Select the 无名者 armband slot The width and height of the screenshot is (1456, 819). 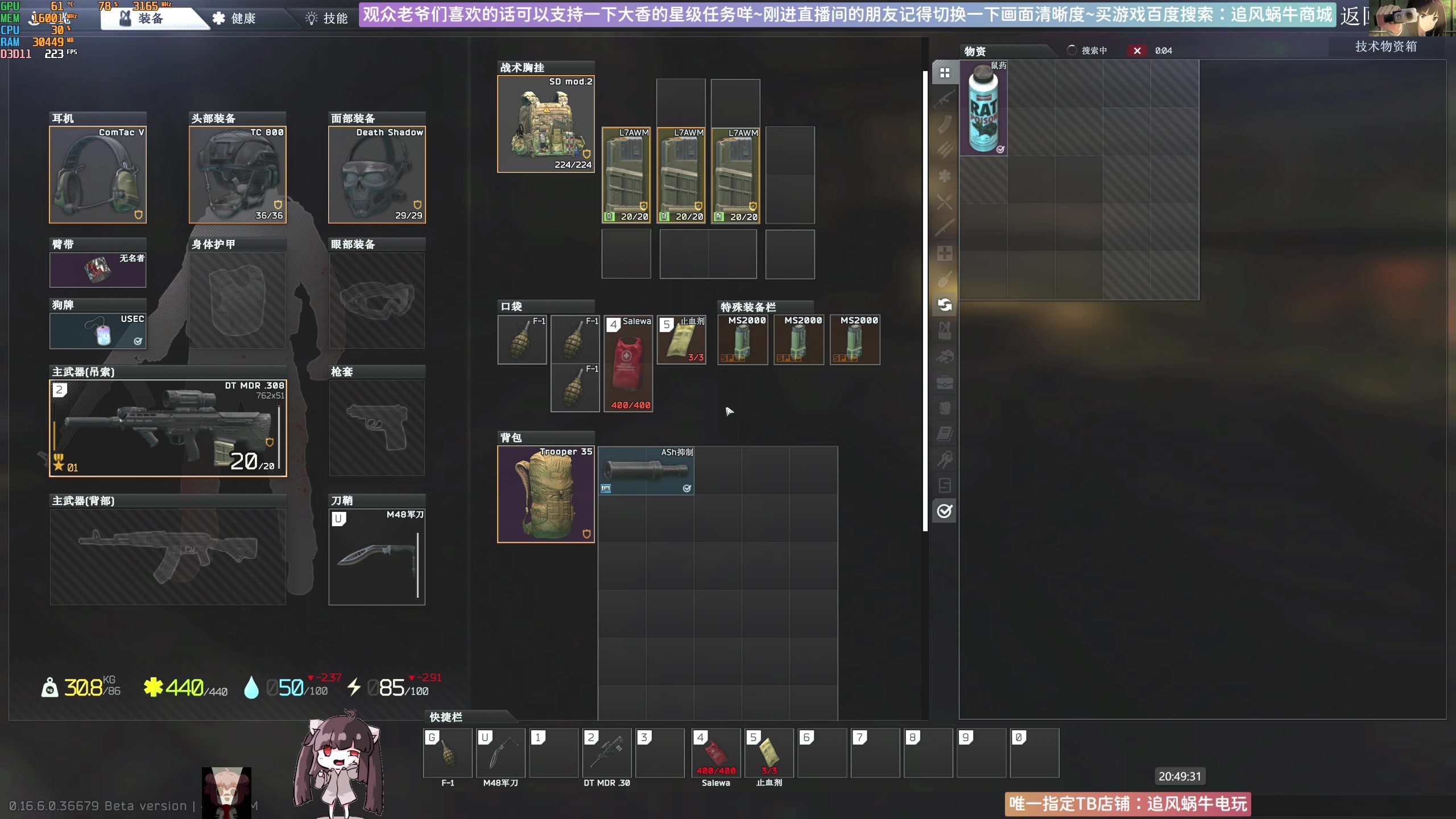tap(98, 270)
